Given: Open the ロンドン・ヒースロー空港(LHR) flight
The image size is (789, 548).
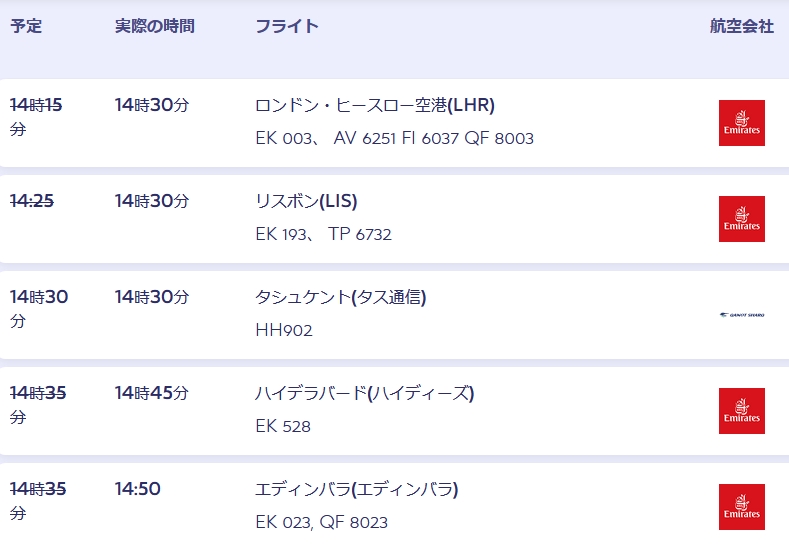Looking at the screenshot, I should point(375,105).
